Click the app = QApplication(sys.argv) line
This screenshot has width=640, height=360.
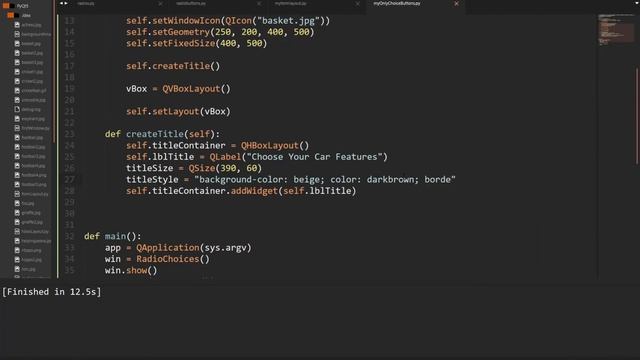(178, 248)
